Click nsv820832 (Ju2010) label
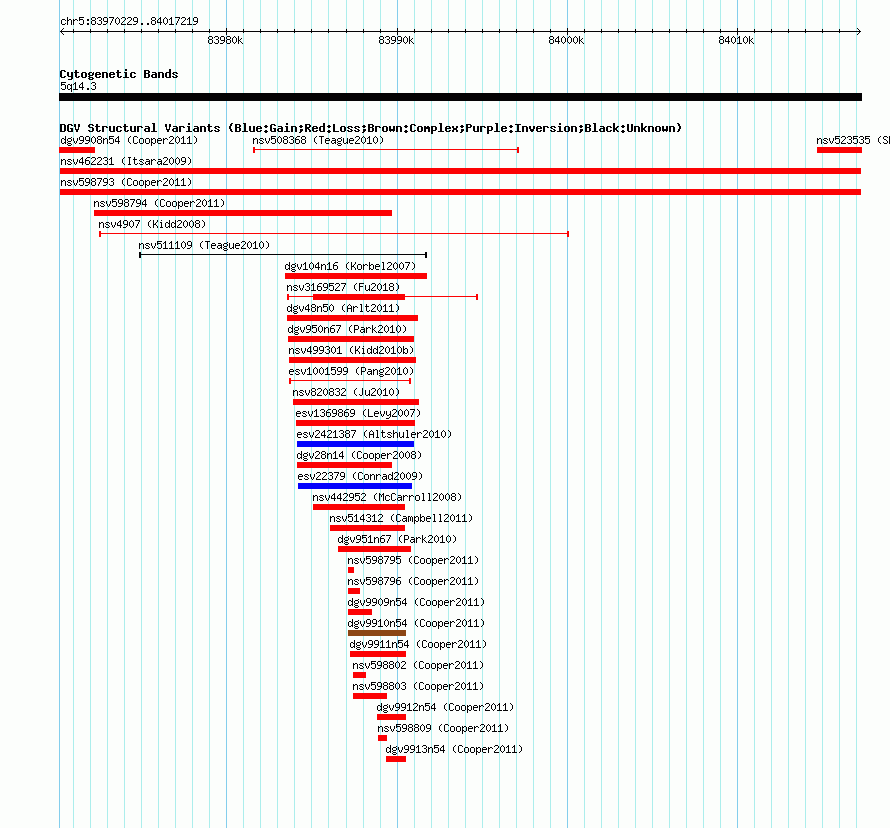 346,392
